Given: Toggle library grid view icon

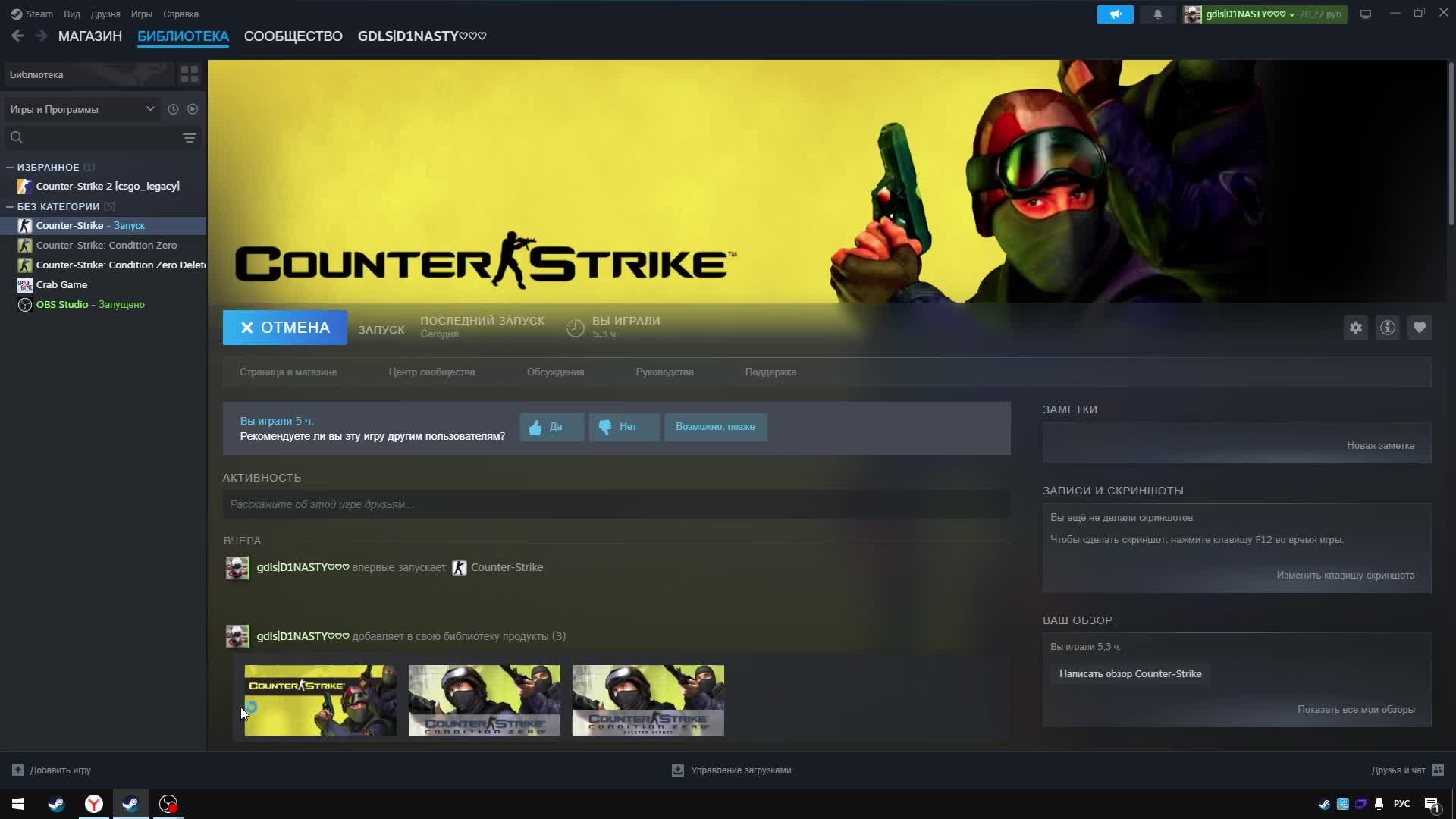Looking at the screenshot, I should [190, 74].
